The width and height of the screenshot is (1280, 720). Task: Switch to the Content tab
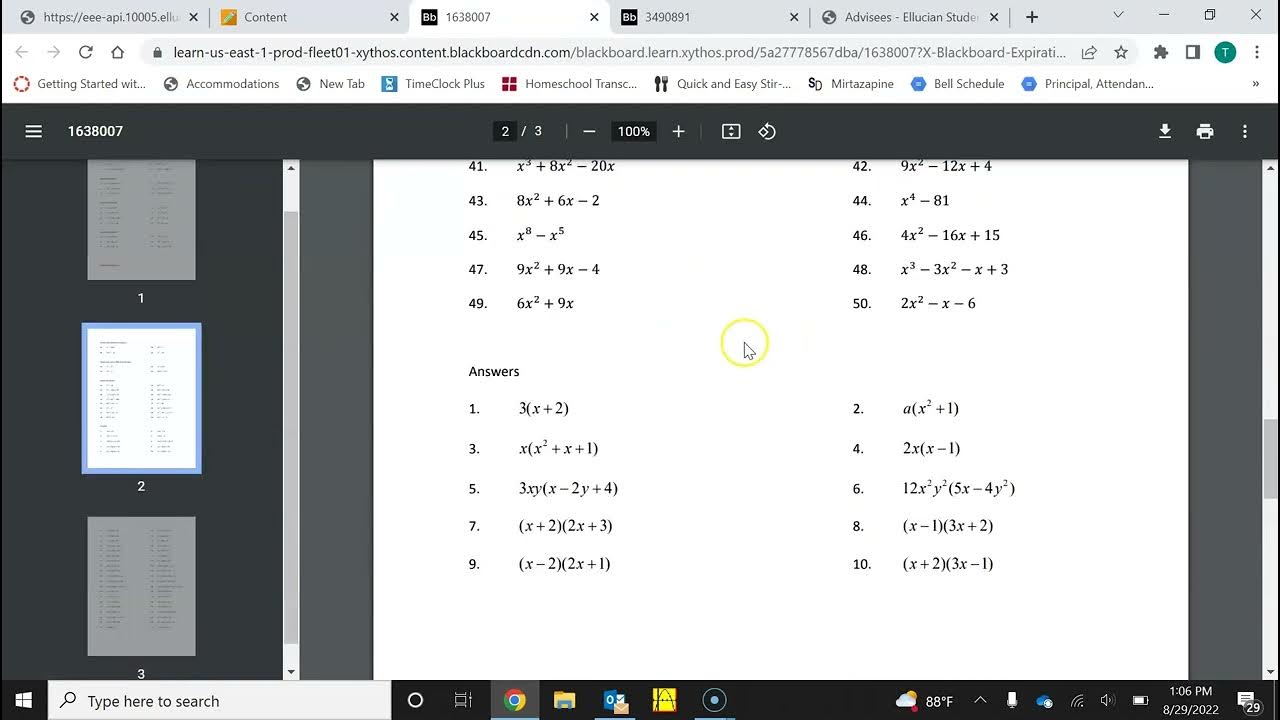pyautogui.click(x=310, y=17)
